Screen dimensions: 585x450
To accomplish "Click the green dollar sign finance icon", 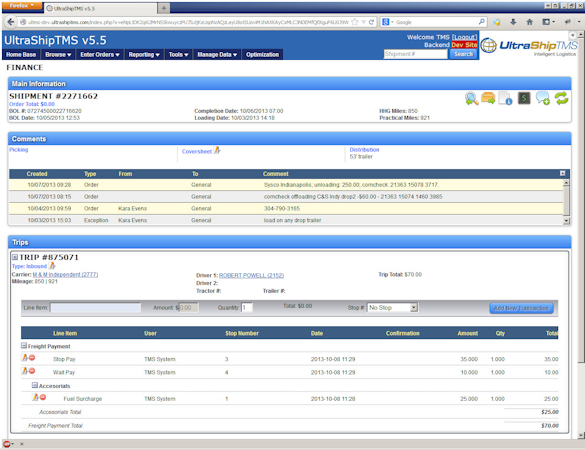I will click(x=524, y=98).
